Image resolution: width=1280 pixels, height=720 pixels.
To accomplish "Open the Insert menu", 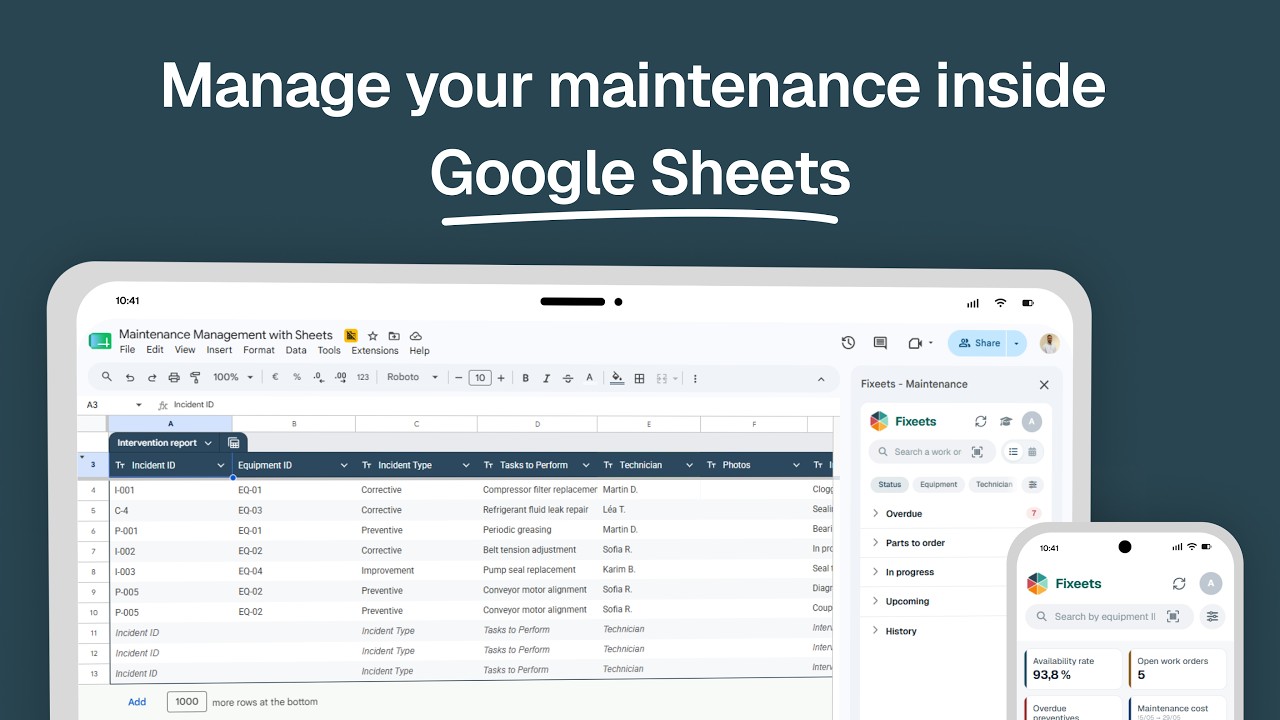I will (219, 350).
